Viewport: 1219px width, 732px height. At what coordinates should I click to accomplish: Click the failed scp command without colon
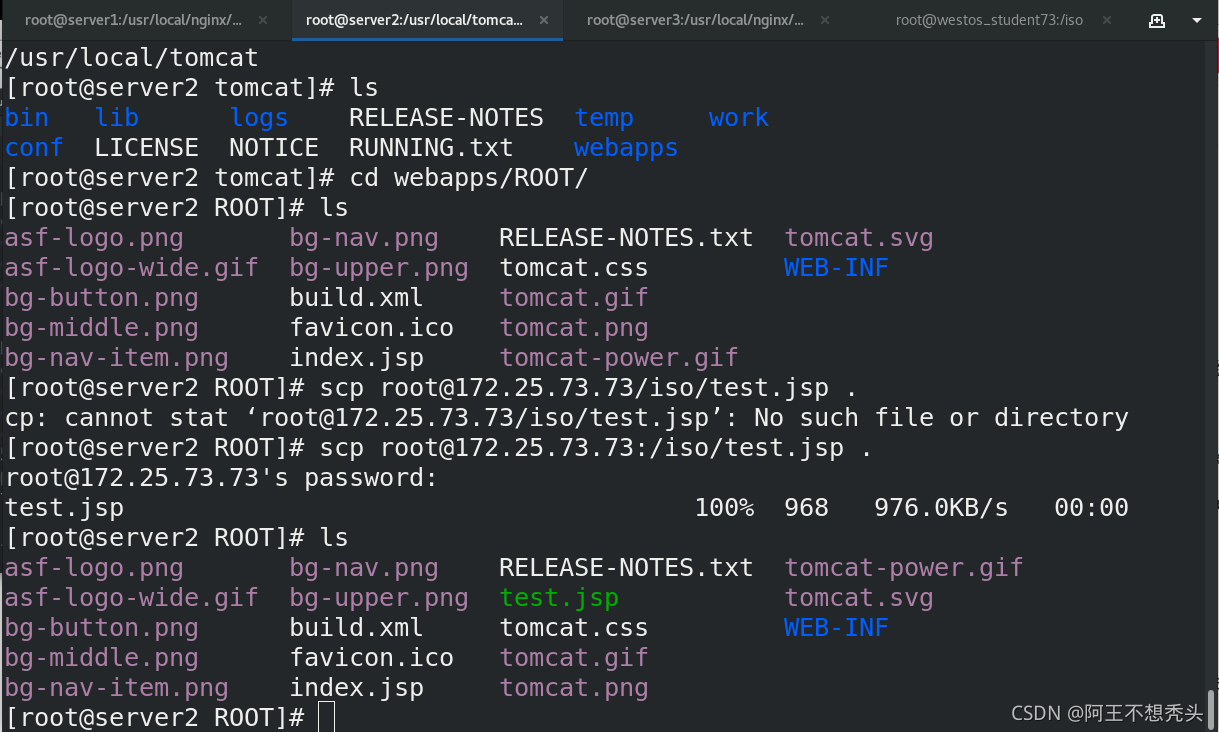pyautogui.click(x=589, y=388)
